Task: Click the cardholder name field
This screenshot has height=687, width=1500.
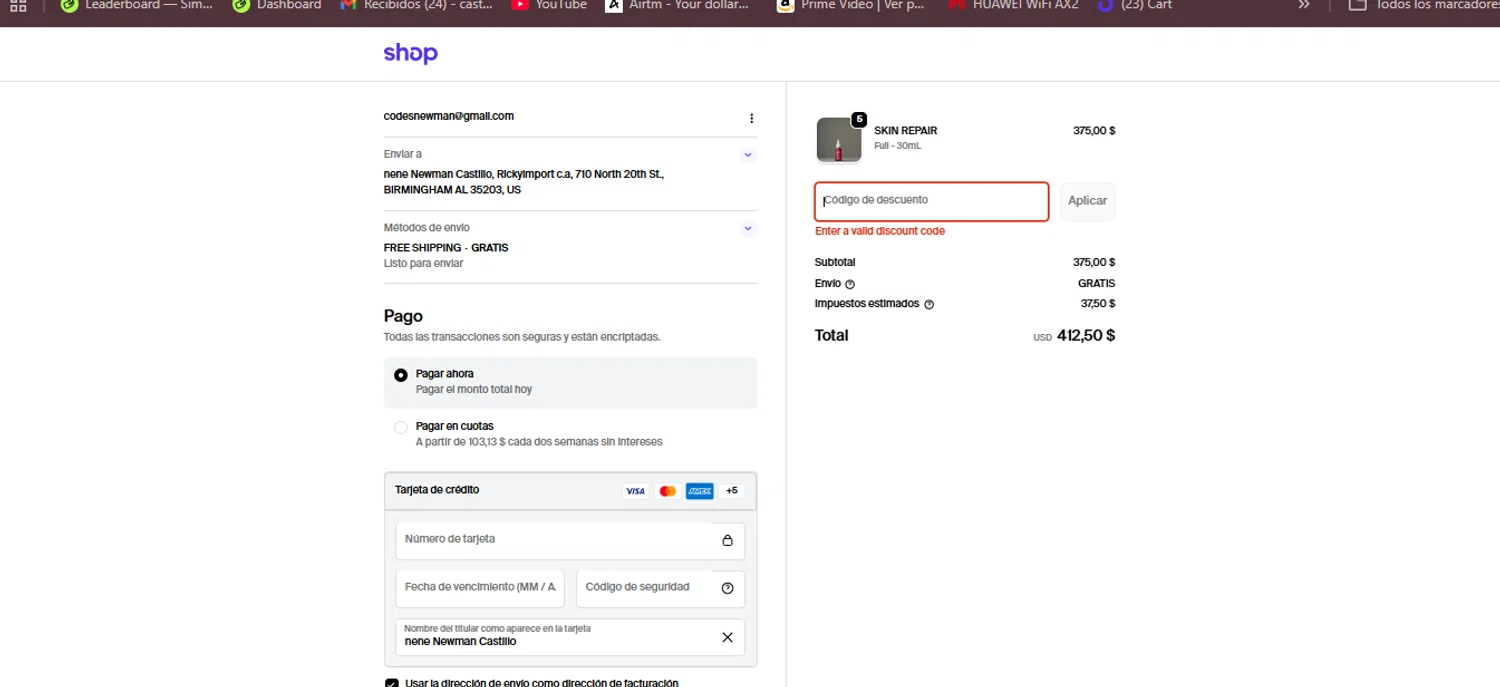Action: (570, 637)
